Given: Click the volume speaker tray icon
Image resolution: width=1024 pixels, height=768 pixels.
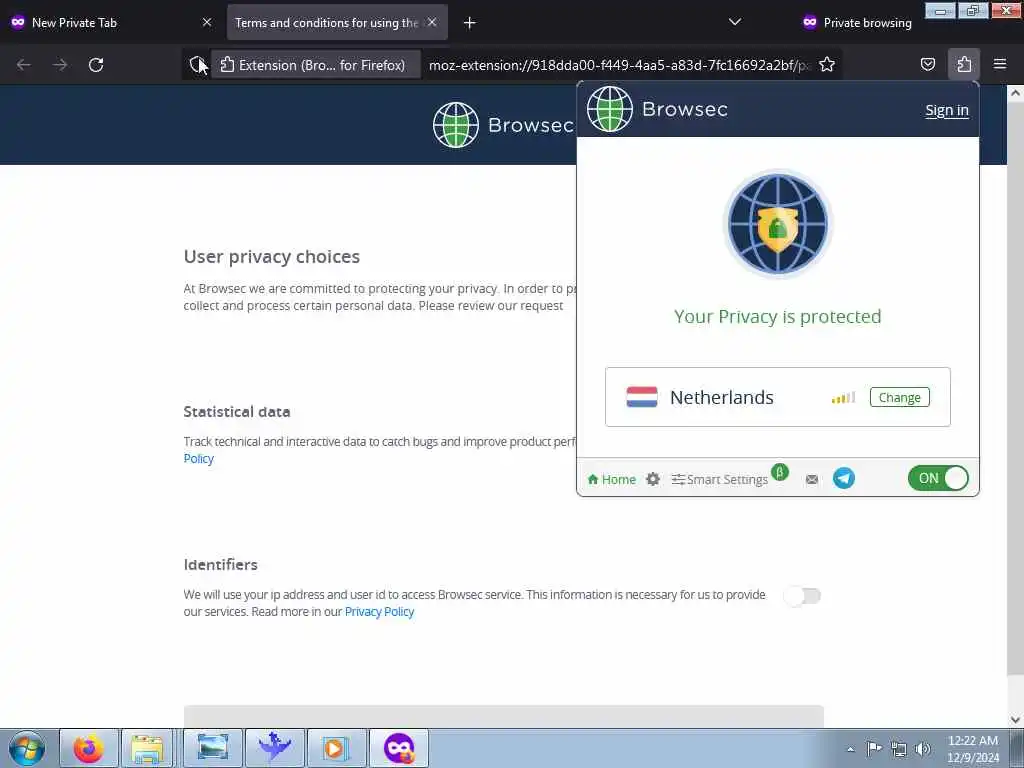Looking at the screenshot, I should point(923,749).
